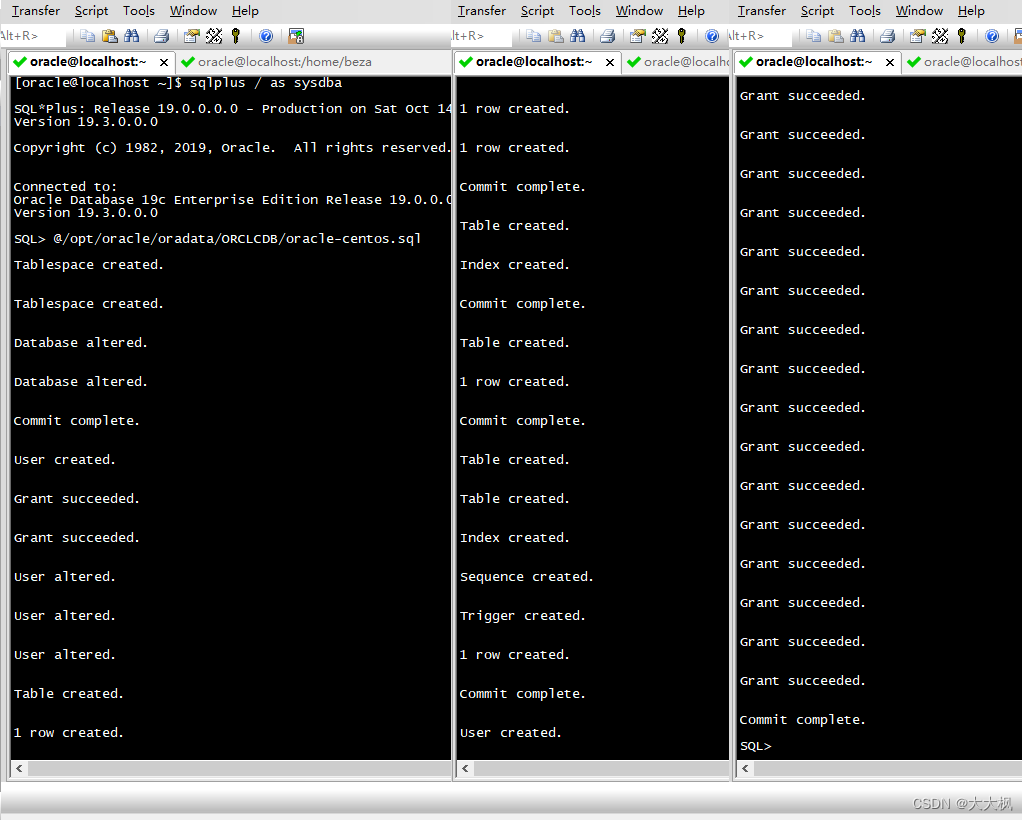Open Global Options tools icon, middle window
The image size is (1028, 820).
click(660, 36)
